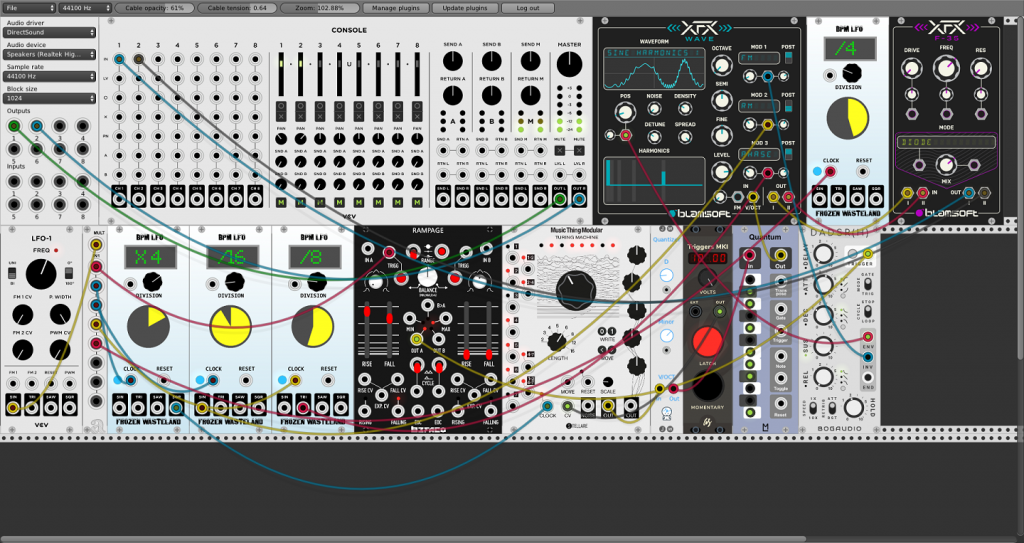This screenshot has height=543, width=1024.
Task: Click the /4 BPM LFO CLOCK jack
Action: click(x=830, y=172)
